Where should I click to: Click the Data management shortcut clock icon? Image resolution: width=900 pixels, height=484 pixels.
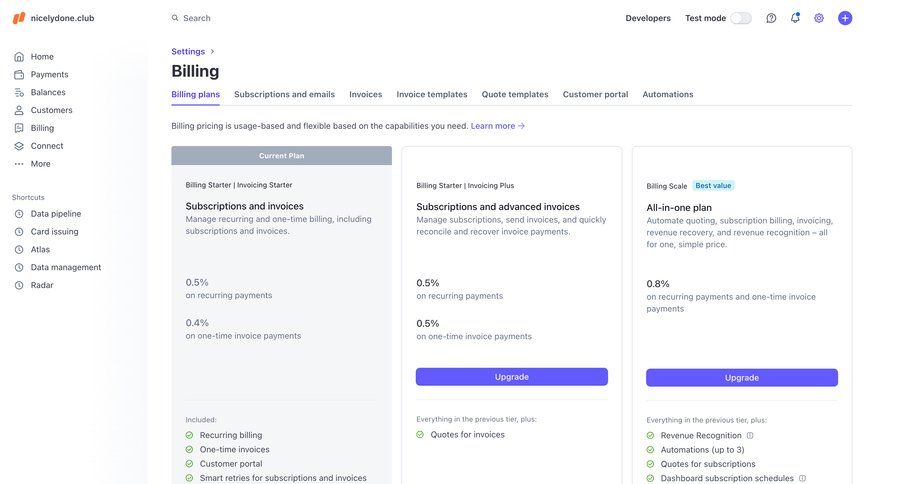pos(19,267)
